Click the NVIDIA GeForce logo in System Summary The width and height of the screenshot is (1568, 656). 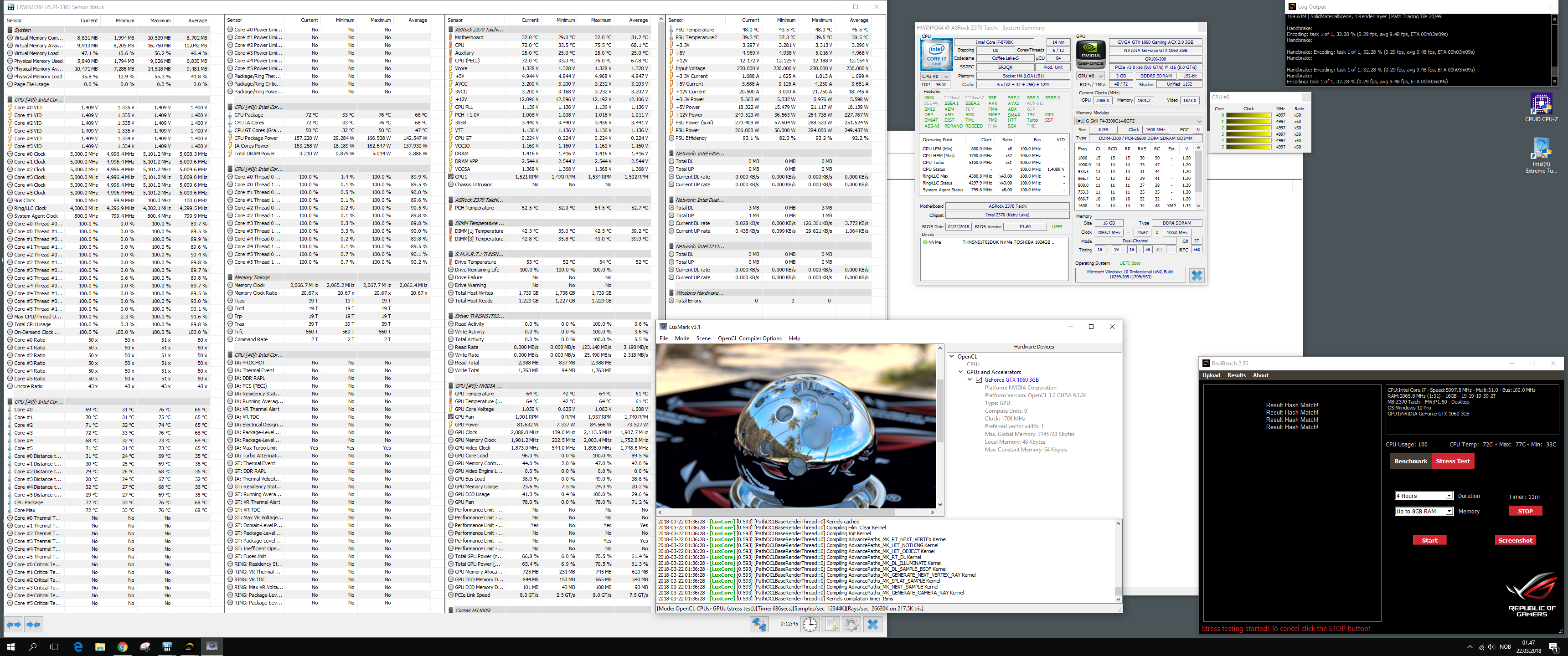1091,55
